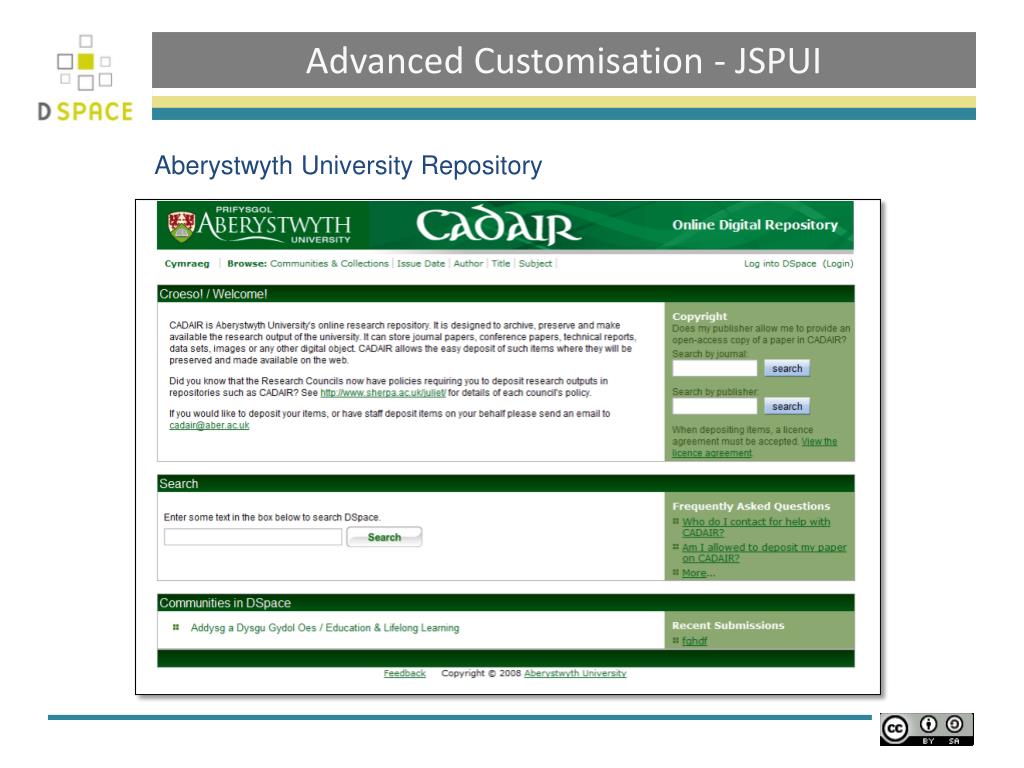Click the Feedback footer link
The image size is (1024, 768).
point(404,673)
